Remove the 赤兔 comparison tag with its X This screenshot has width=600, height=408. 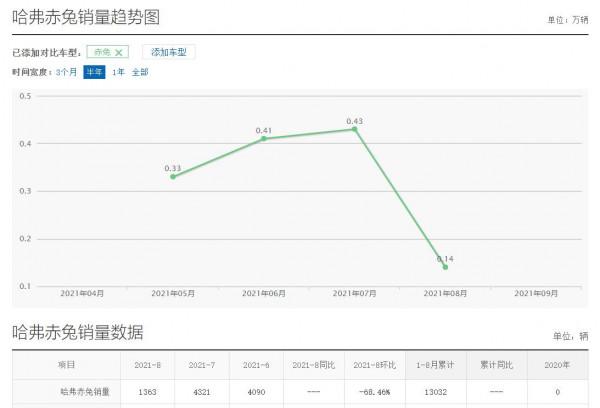119,52
